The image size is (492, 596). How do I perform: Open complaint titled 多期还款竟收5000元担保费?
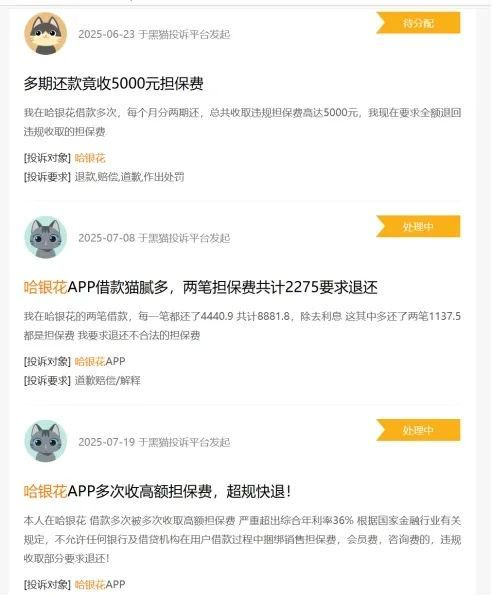click(x=113, y=83)
